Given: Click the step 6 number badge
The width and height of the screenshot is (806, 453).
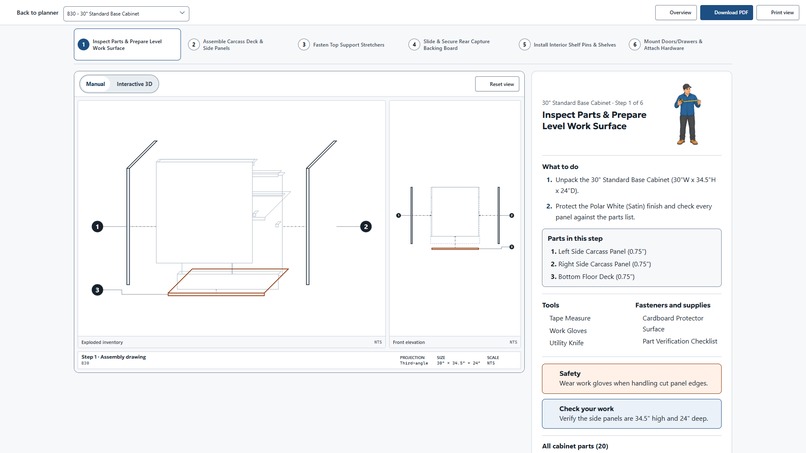Looking at the screenshot, I should pyautogui.click(x=634, y=45).
